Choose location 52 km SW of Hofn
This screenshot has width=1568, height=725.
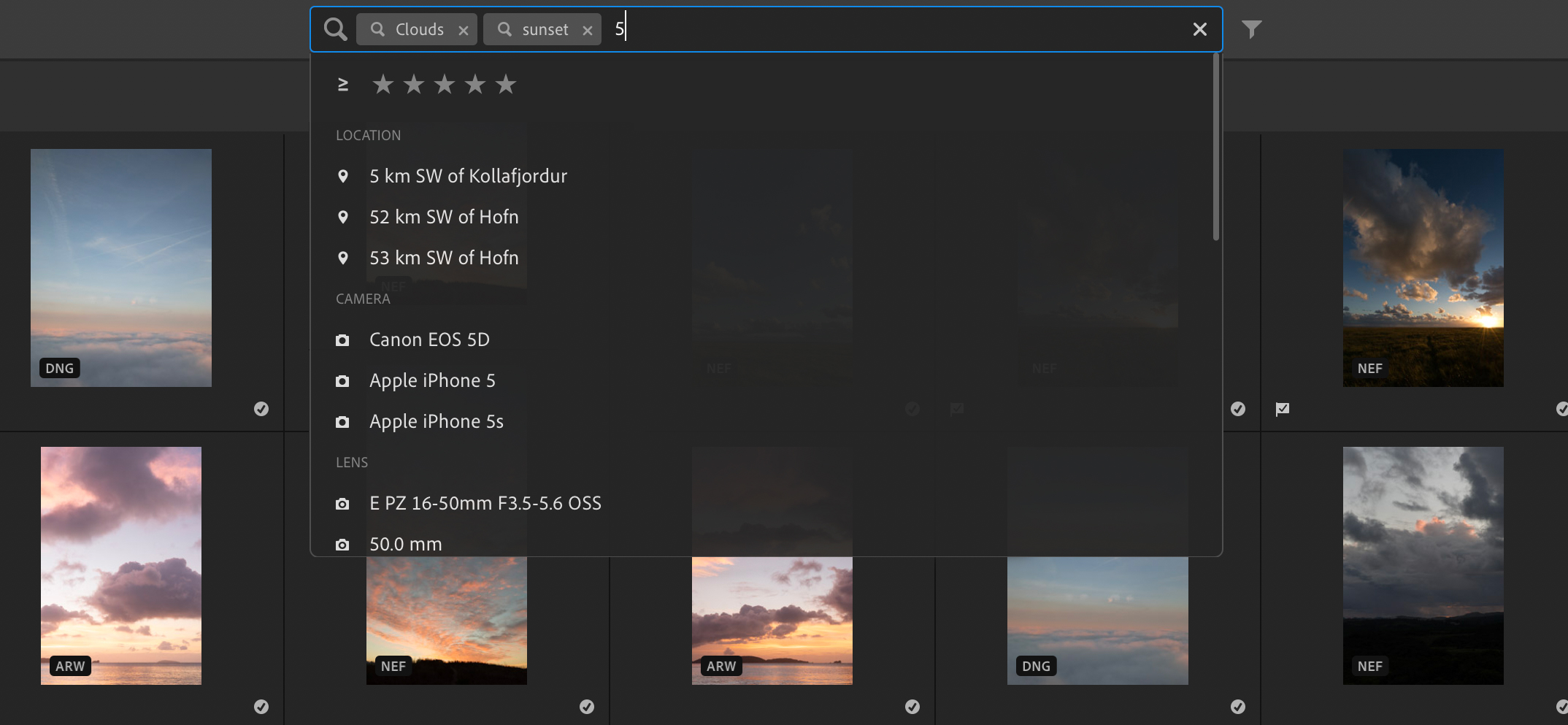point(761,217)
